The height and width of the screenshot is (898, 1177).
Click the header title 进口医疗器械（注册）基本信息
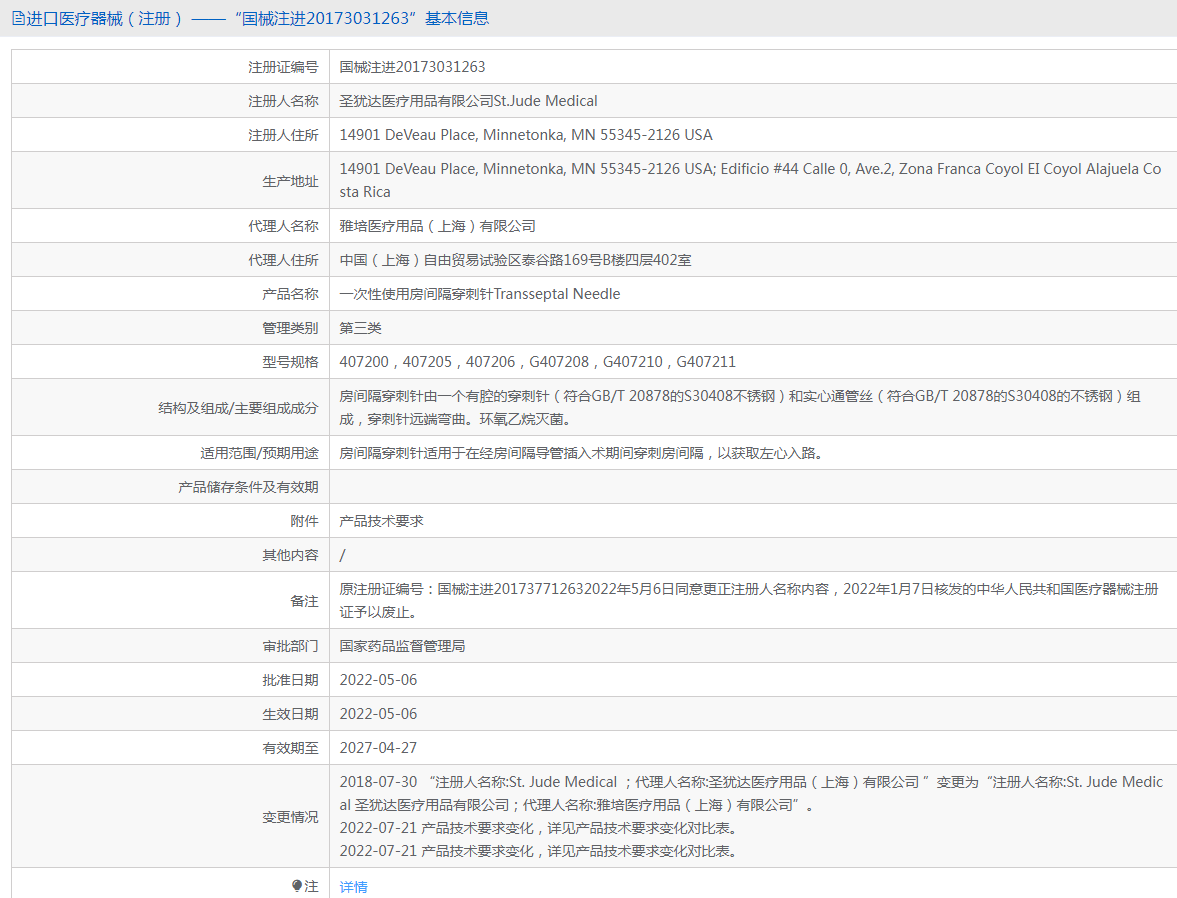(257, 19)
